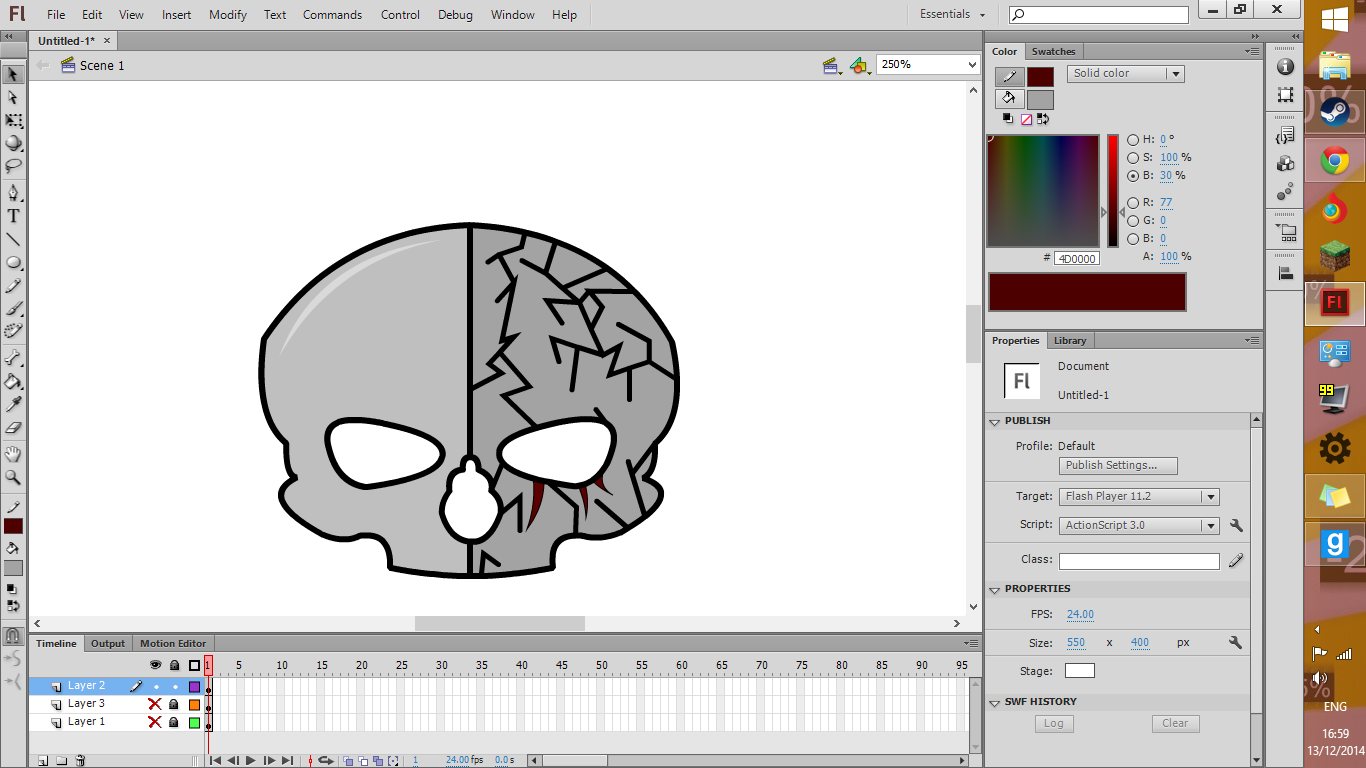
Task: Select the Deco tool
Action: [13, 331]
